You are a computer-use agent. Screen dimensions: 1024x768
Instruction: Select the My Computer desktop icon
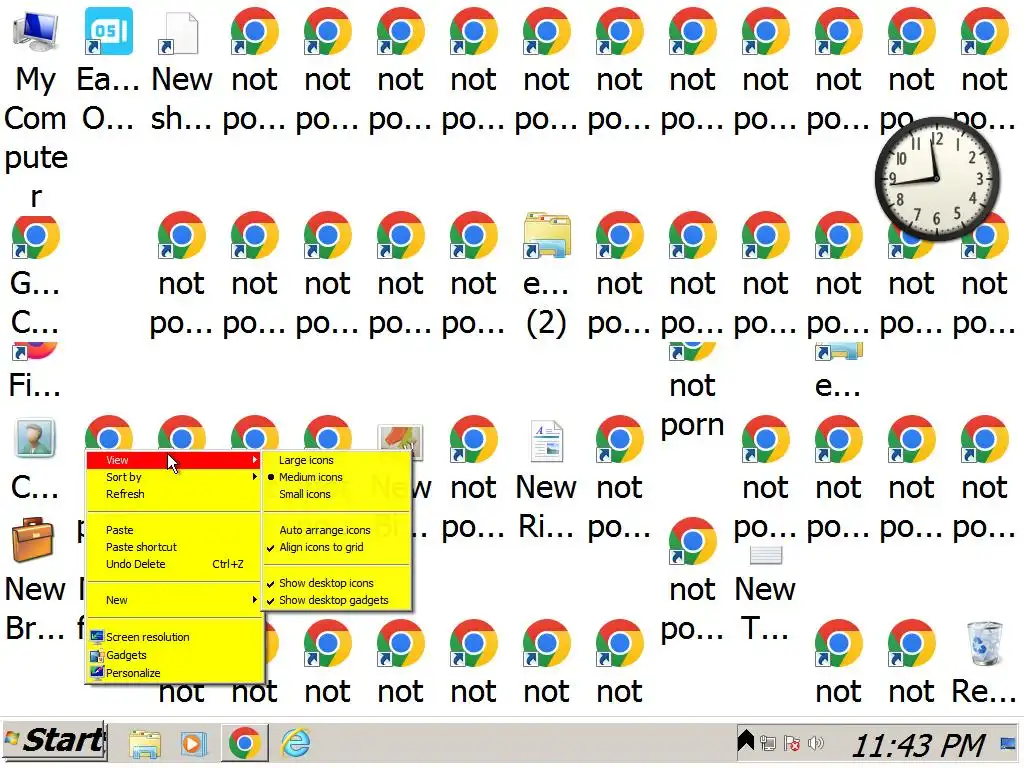point(36,31)
